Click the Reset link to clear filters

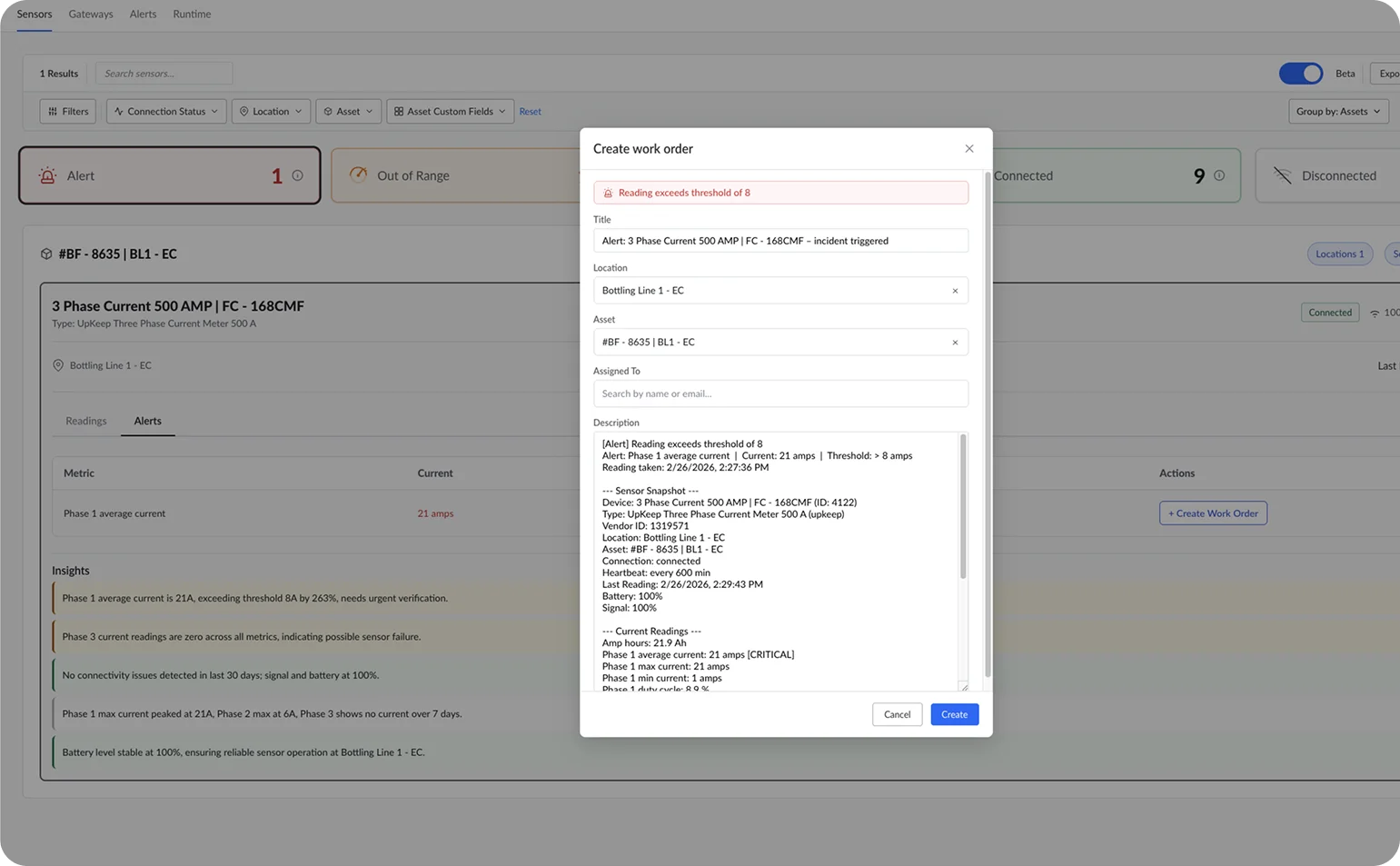(x=530, y=111)
